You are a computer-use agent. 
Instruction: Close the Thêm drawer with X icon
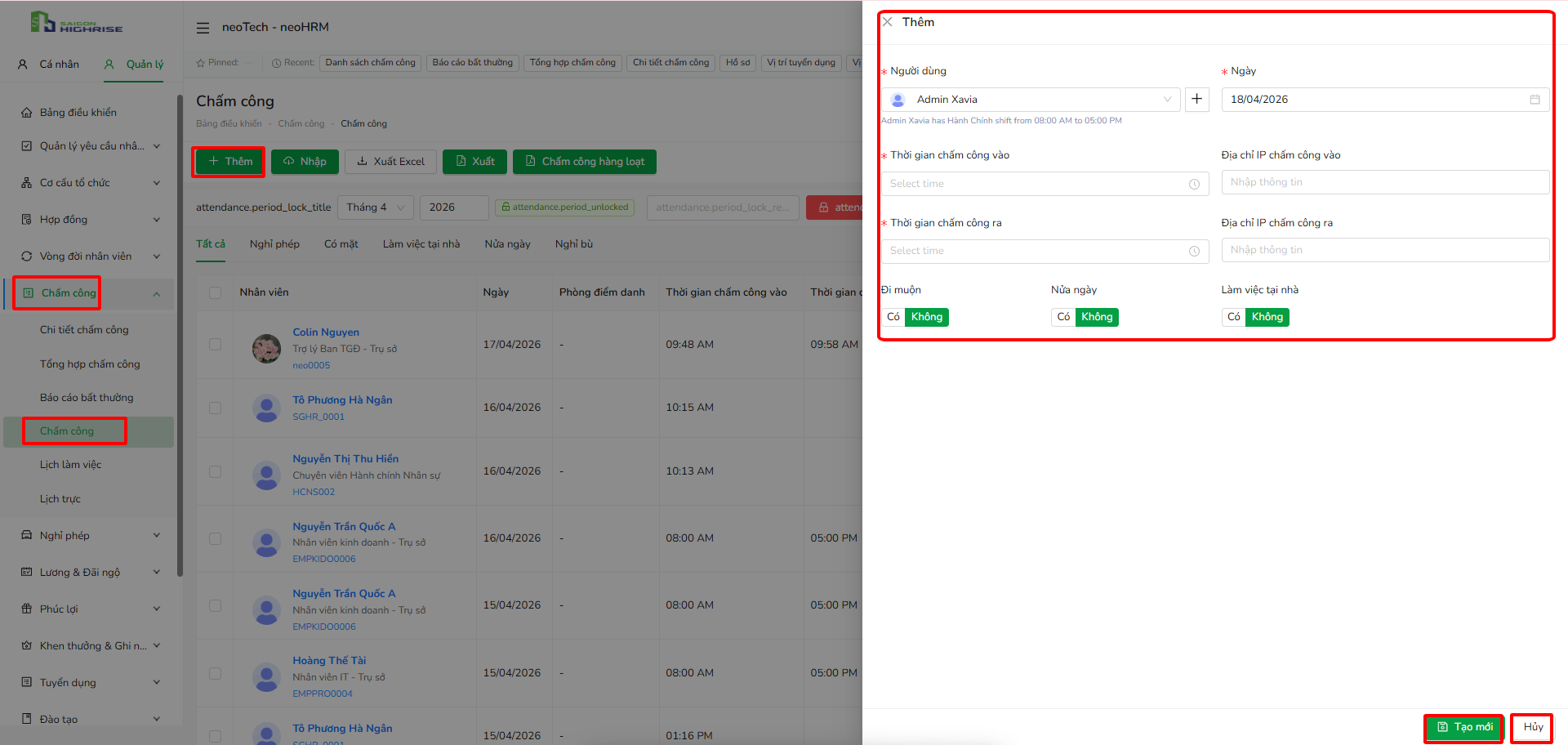[888, 22]
